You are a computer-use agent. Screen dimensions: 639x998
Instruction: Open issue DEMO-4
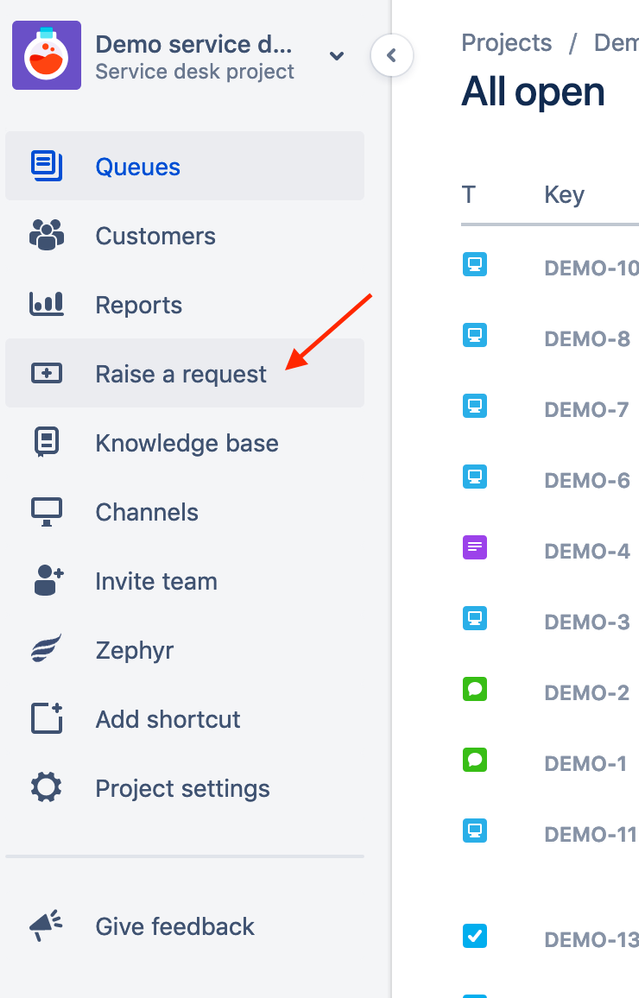(587, 551)
